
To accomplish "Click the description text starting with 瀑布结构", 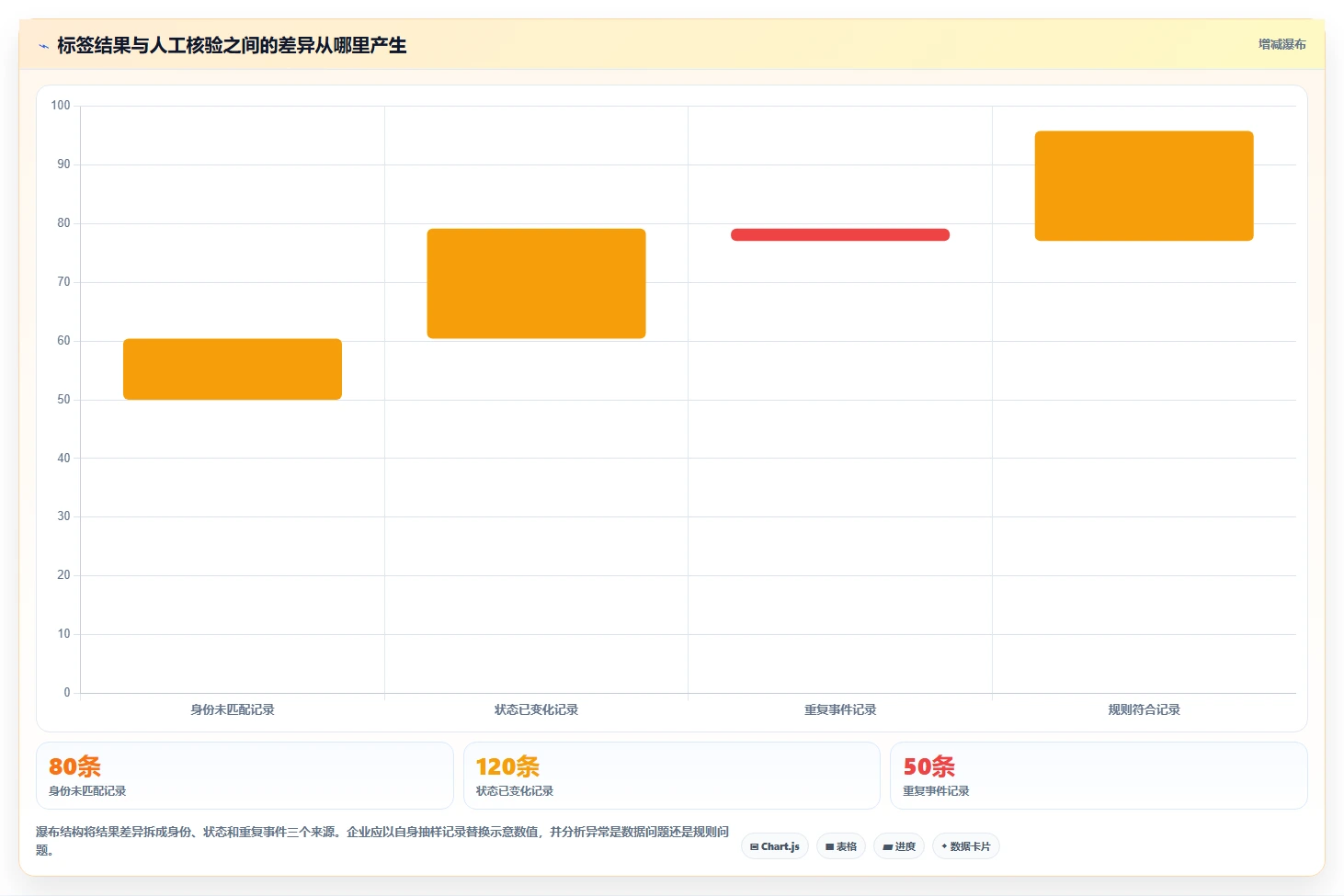I will 382,841.
